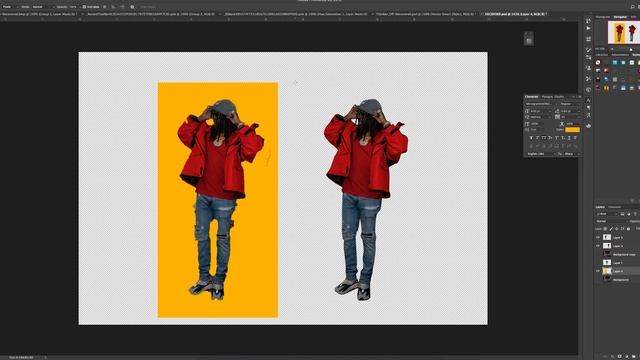Open the Character 'A' icon in the dock

(x=589, y=100)
